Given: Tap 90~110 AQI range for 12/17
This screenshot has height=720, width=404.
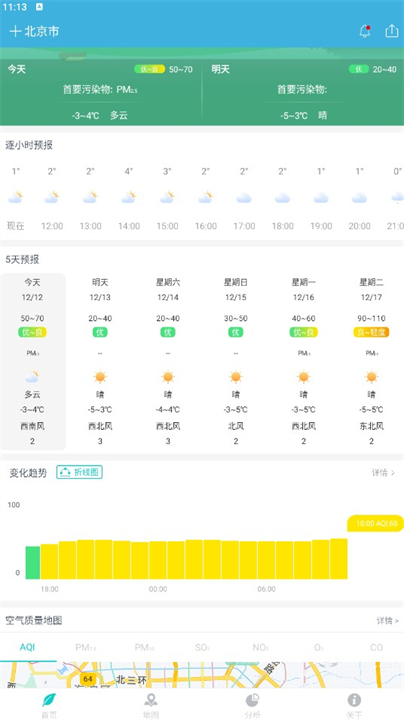Looking at the screenshot, I should [x=371, y=318].
